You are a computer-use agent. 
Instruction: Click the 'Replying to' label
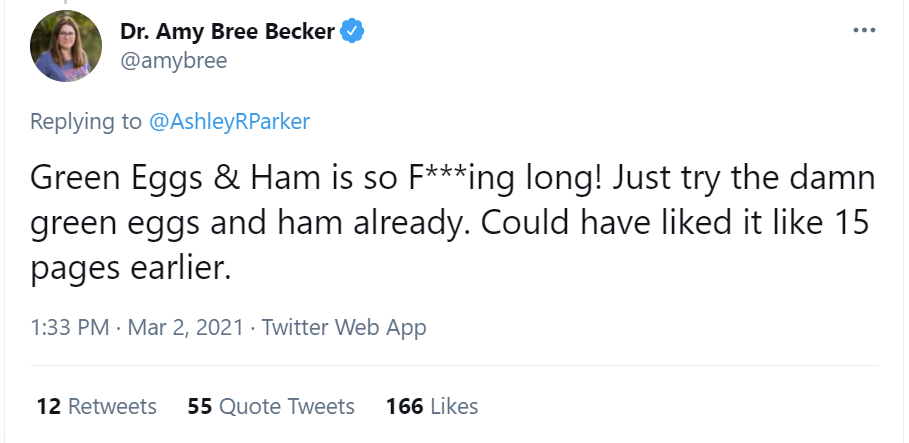click(86, 122)
